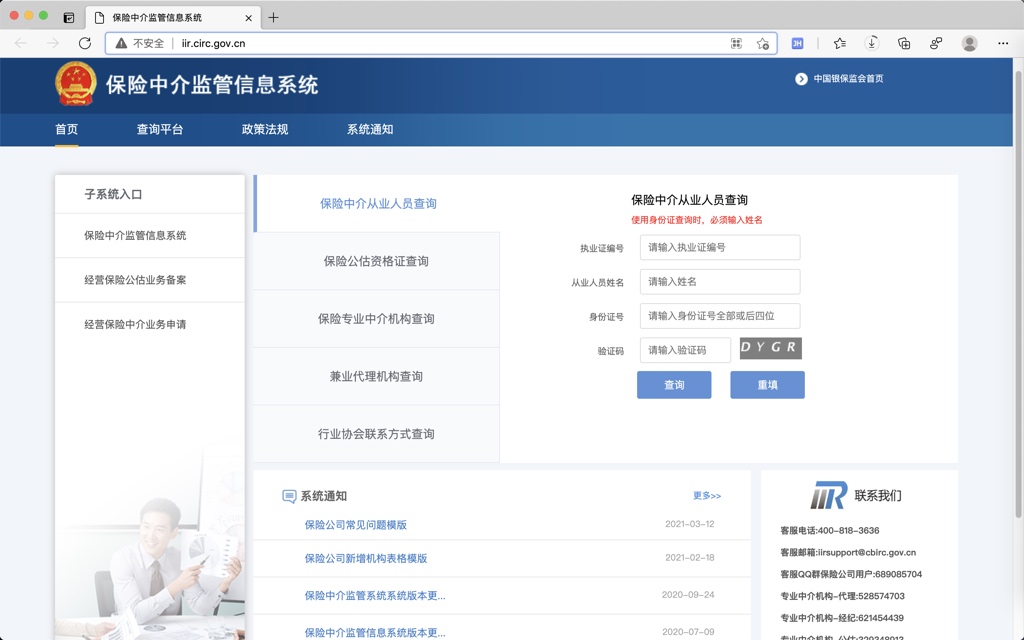Open notice 保险中介监管系统系统版本更...
Viewport: 1024px width, 640px height.
pyautogui.click(x=375, y=596)
